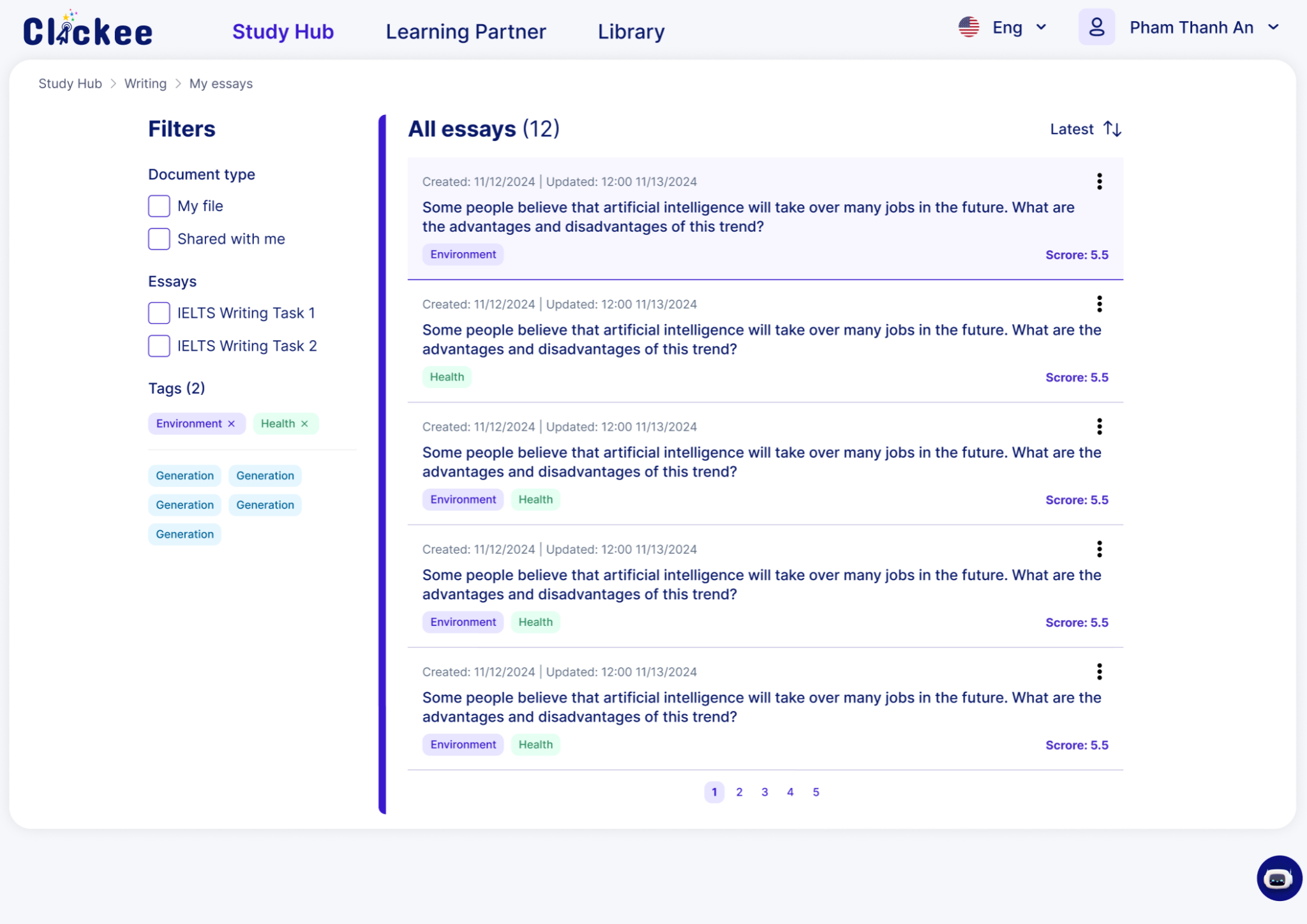The height and width of the screenshot is (924, 1307).
Task: Select the first Generation tag in the top row
Action: click(184, 475)
